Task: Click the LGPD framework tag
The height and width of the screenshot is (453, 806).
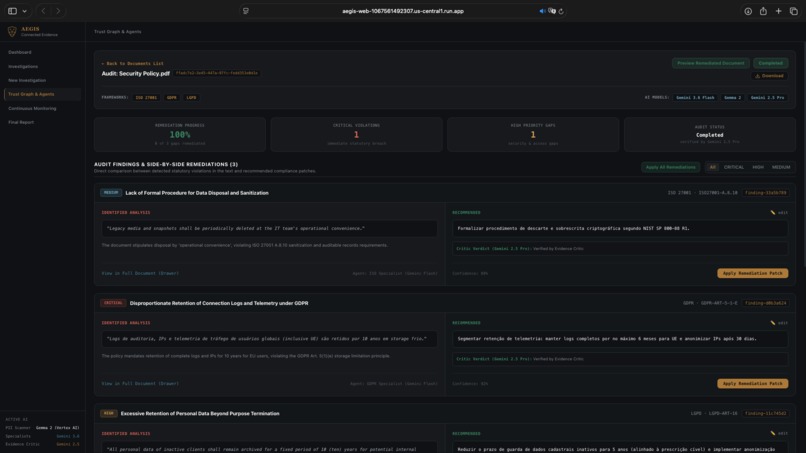Action: click(x=191, y=98)
